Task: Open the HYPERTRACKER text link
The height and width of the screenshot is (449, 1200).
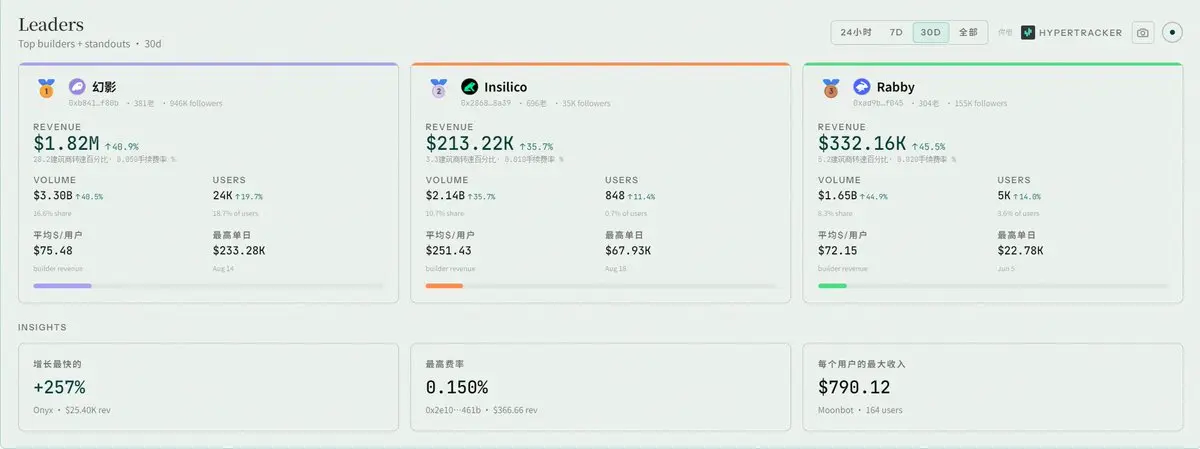Action: click(1081, 33)
